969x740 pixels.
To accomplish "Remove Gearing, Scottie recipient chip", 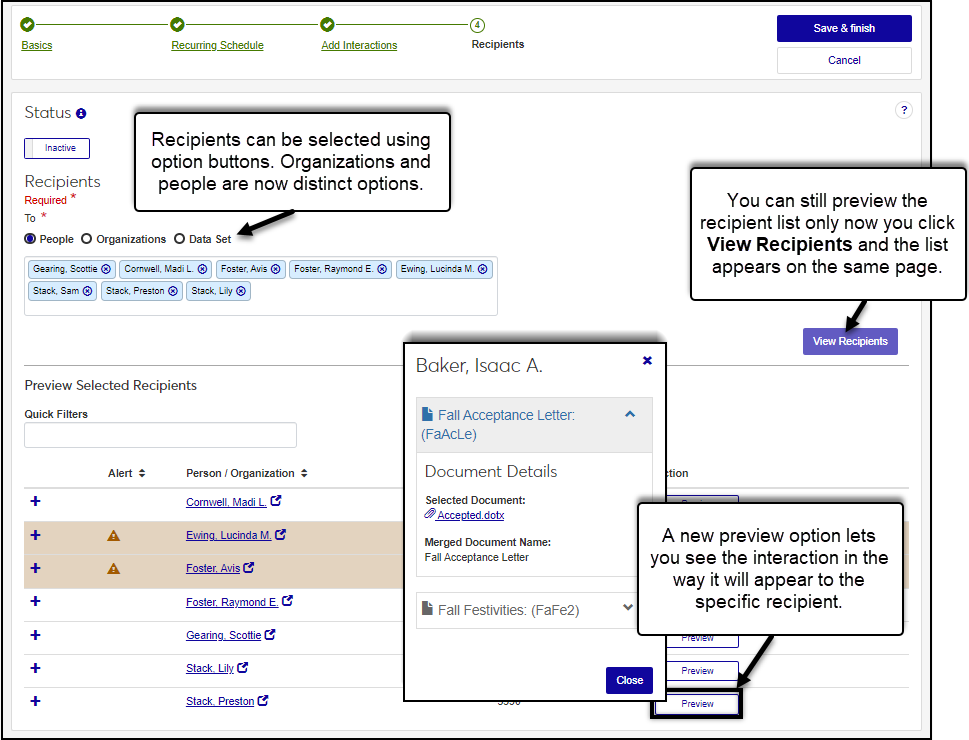I will [x=107, y=269].
